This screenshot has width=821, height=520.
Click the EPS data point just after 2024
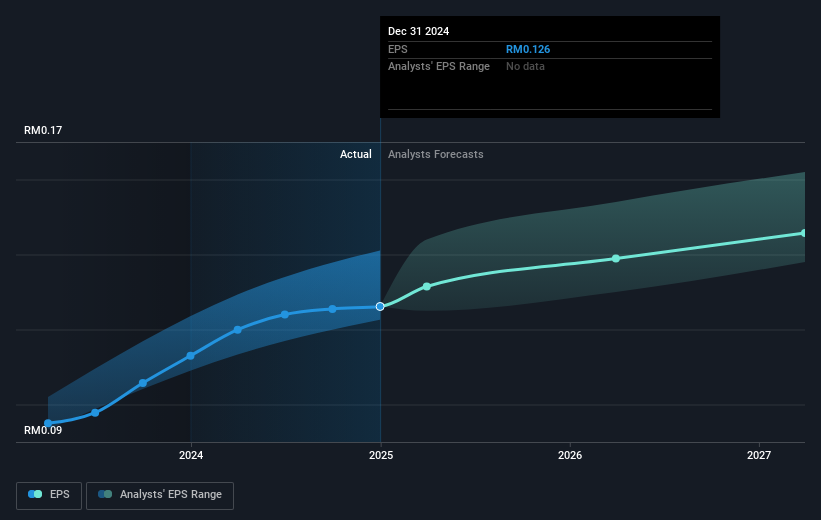coord(238,330)
